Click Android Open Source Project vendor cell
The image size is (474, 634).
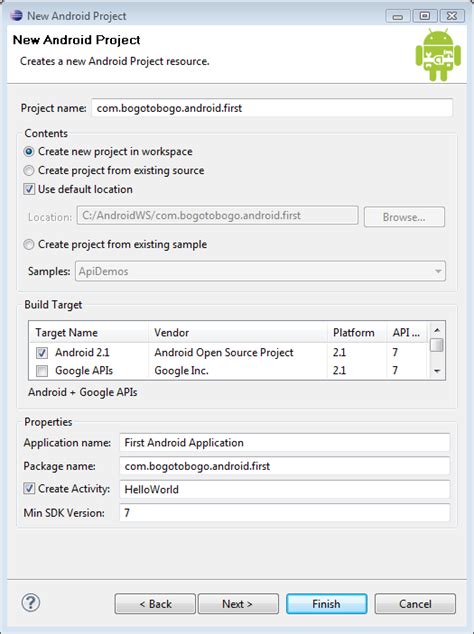tap(224, 353)
